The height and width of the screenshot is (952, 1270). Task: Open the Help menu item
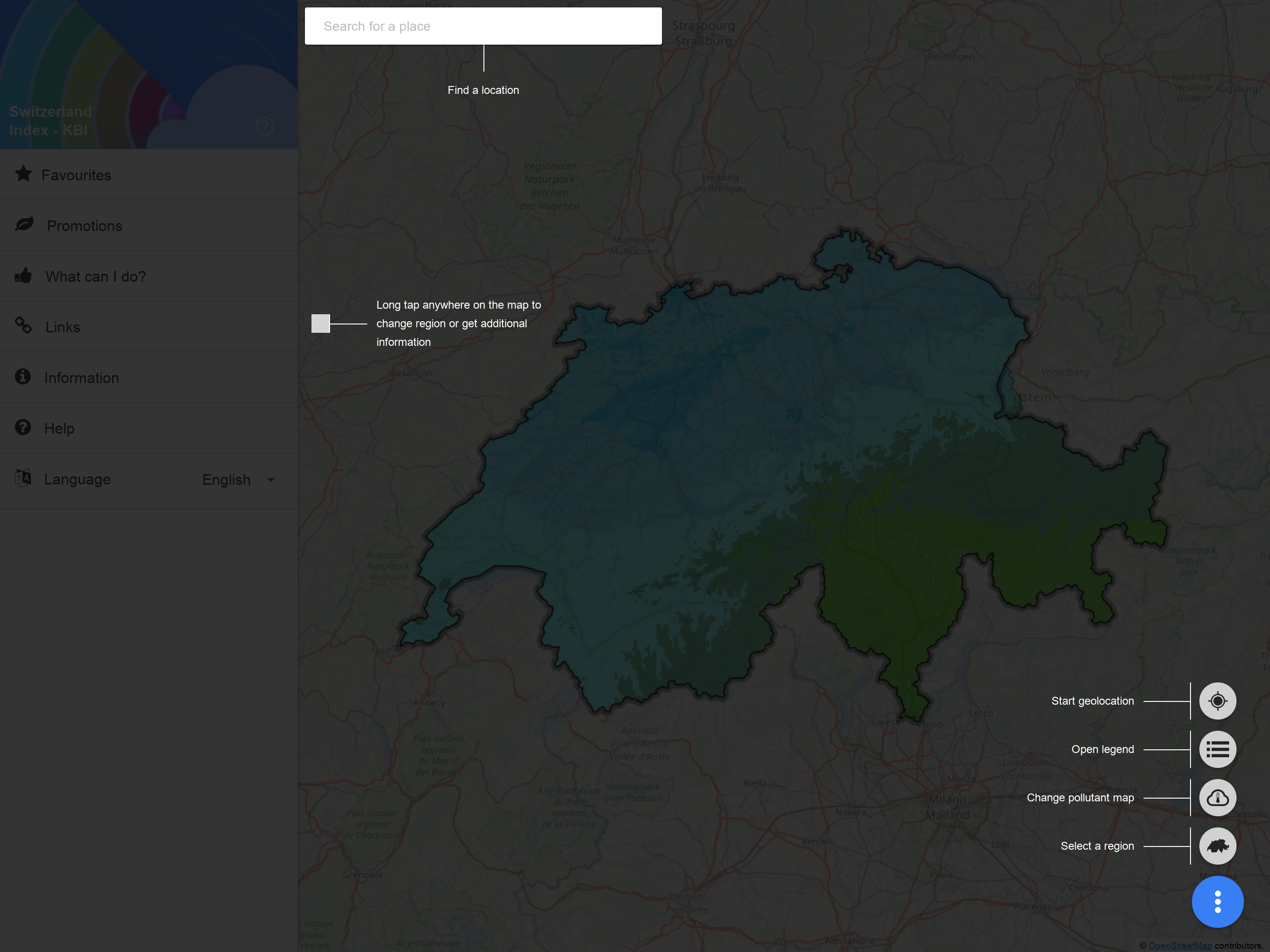point(59,428)
